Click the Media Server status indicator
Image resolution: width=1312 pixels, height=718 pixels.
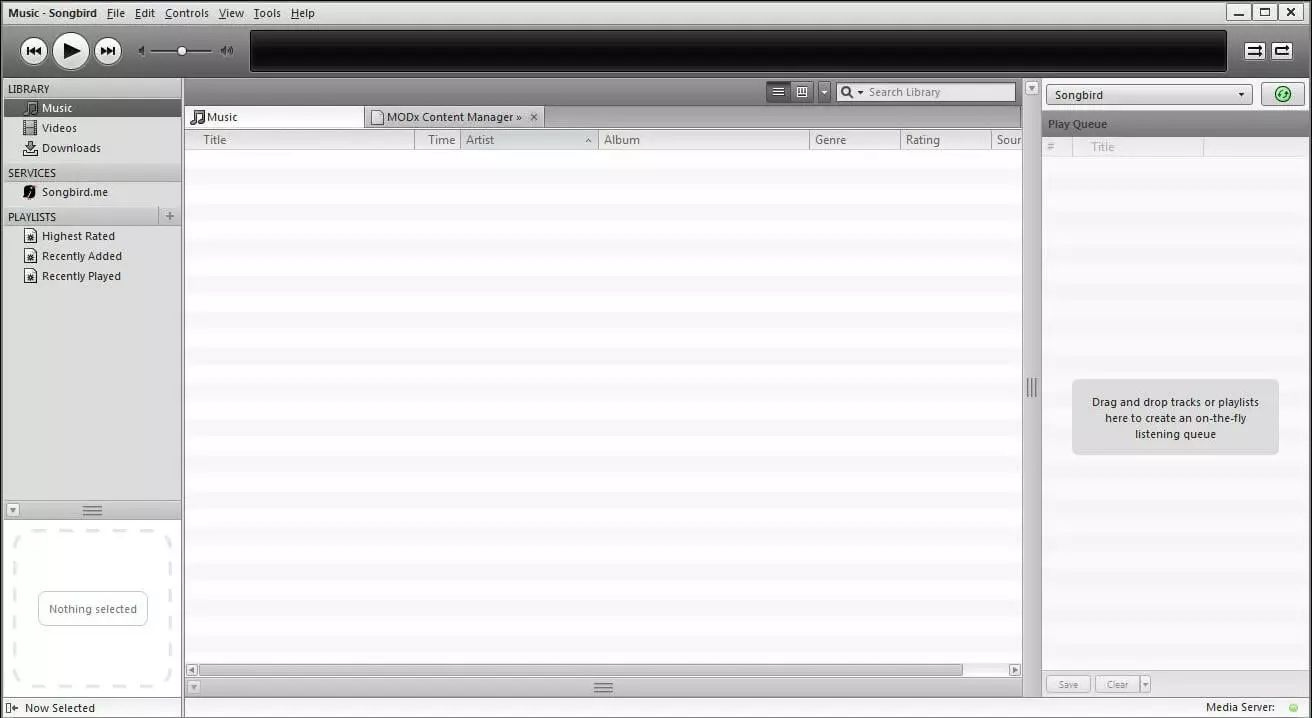pos(1293,708)
